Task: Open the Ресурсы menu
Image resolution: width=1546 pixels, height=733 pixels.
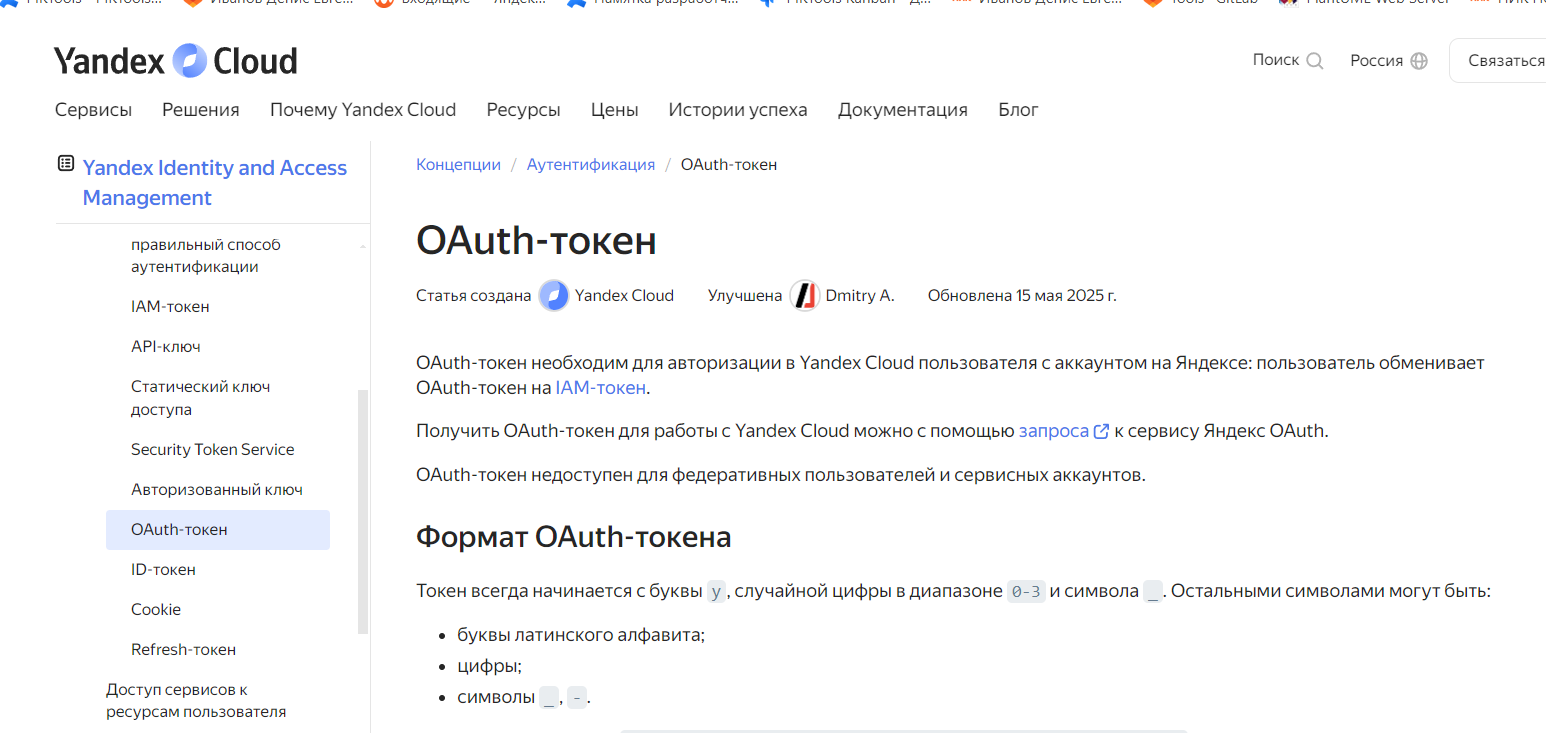Action: tap(523, 110)
